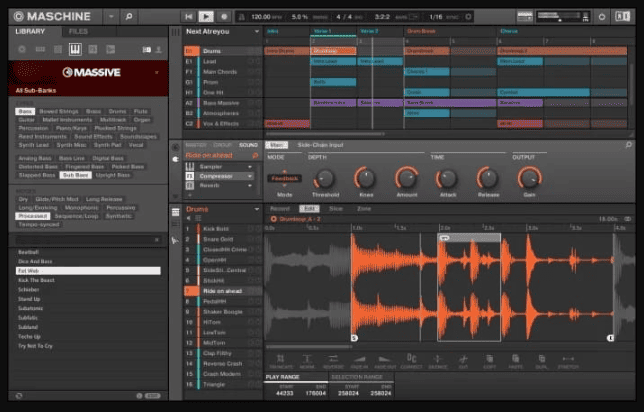Select the Sounds icon in library selector

(58, 49)
